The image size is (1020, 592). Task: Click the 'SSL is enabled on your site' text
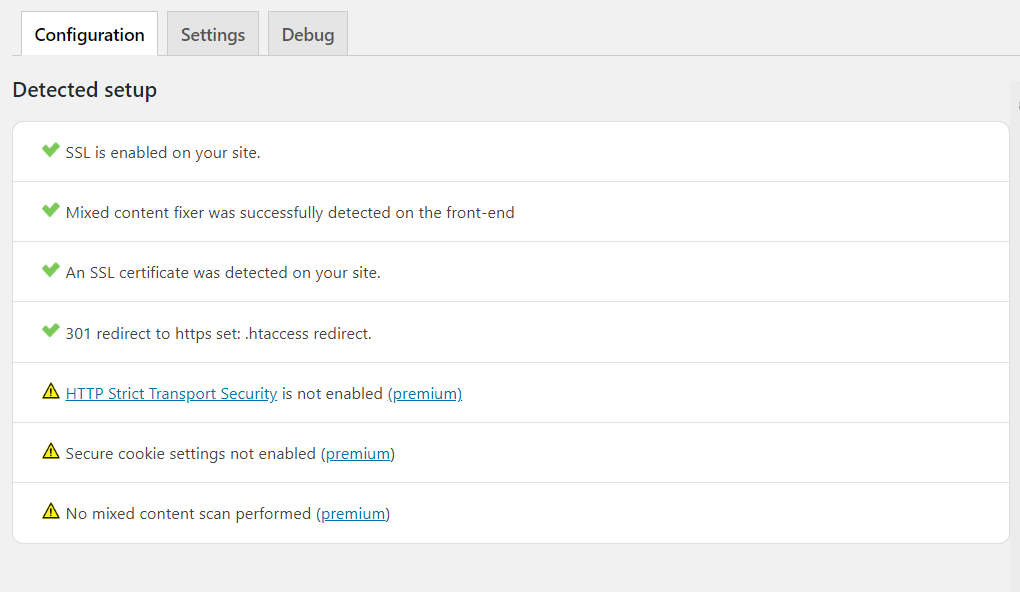point(163,153)
